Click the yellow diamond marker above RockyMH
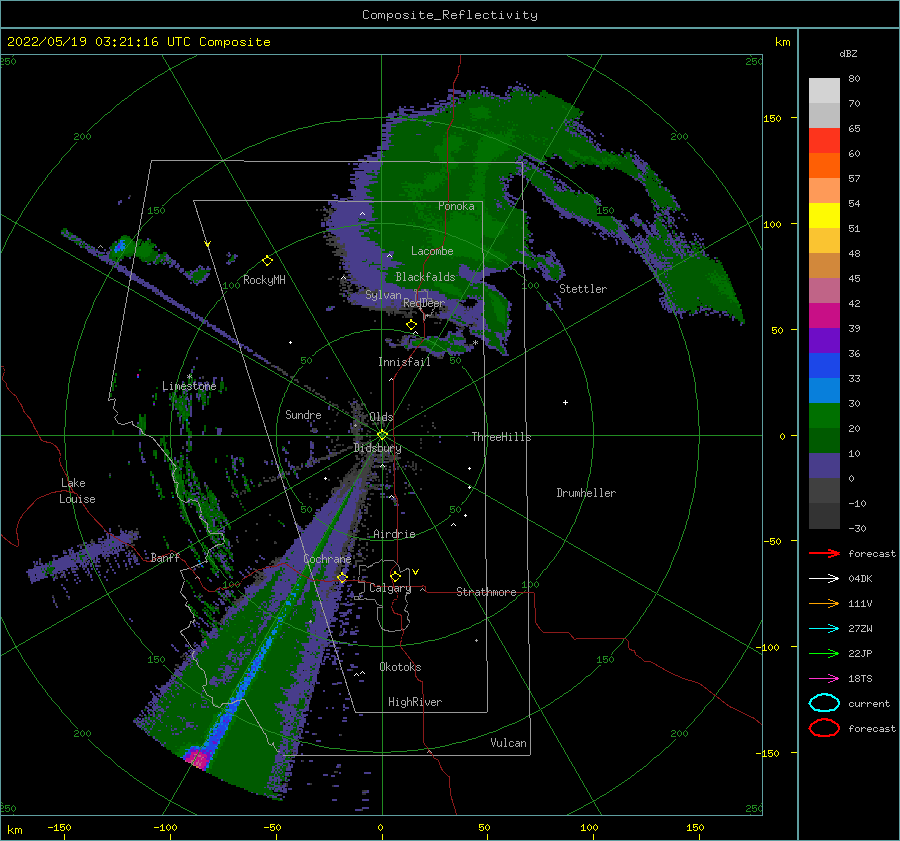 tap(267, 261)
